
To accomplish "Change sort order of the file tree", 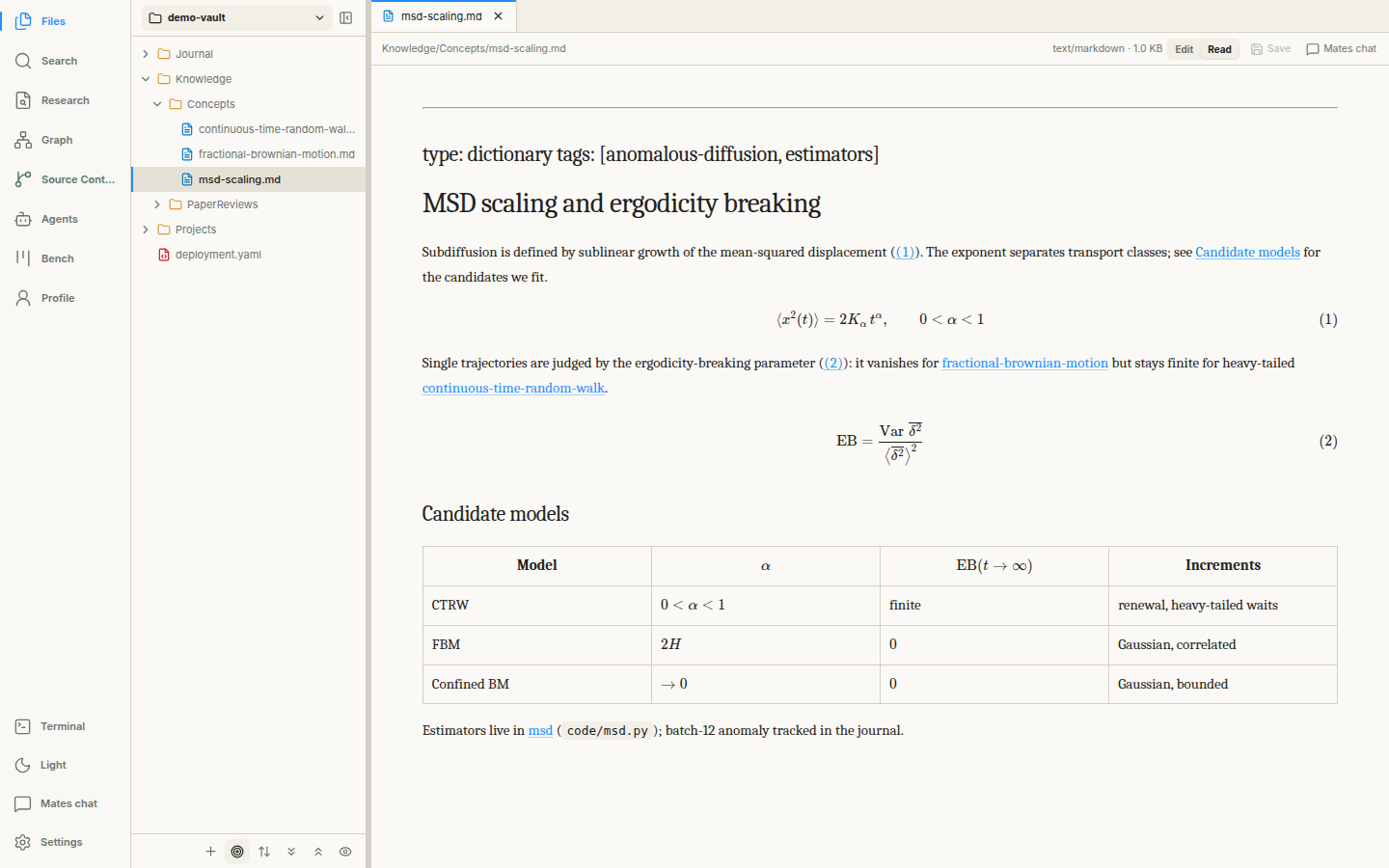I will coord(264,852).
